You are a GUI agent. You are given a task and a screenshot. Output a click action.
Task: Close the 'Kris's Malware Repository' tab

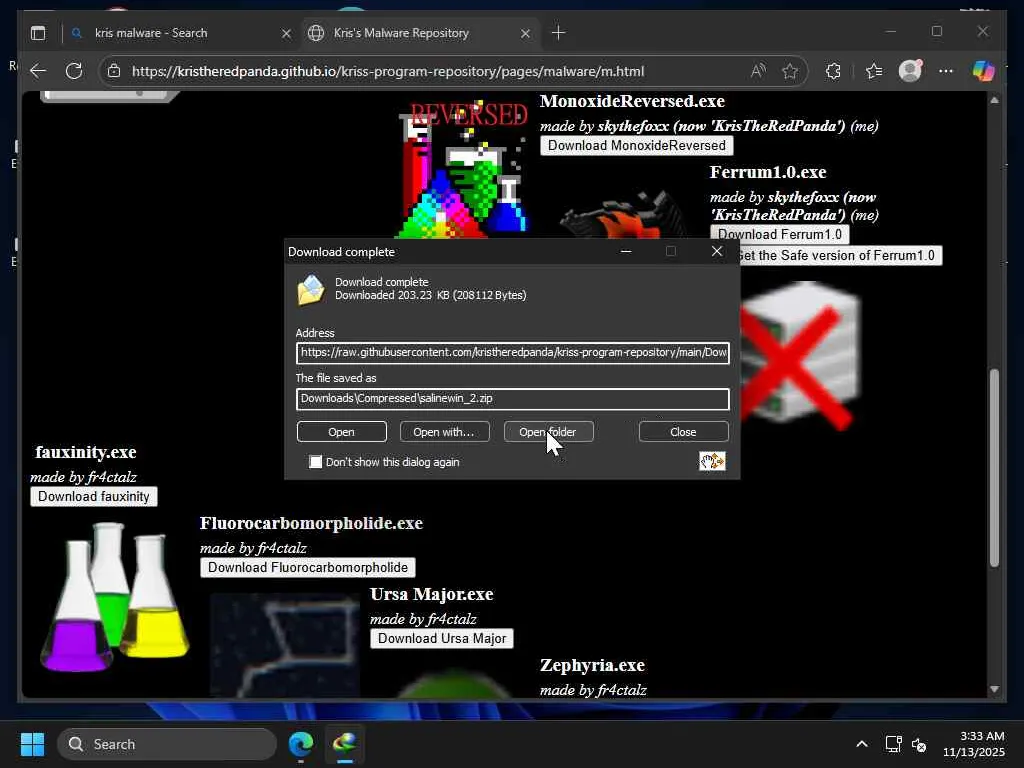click(x=525, y=33)
